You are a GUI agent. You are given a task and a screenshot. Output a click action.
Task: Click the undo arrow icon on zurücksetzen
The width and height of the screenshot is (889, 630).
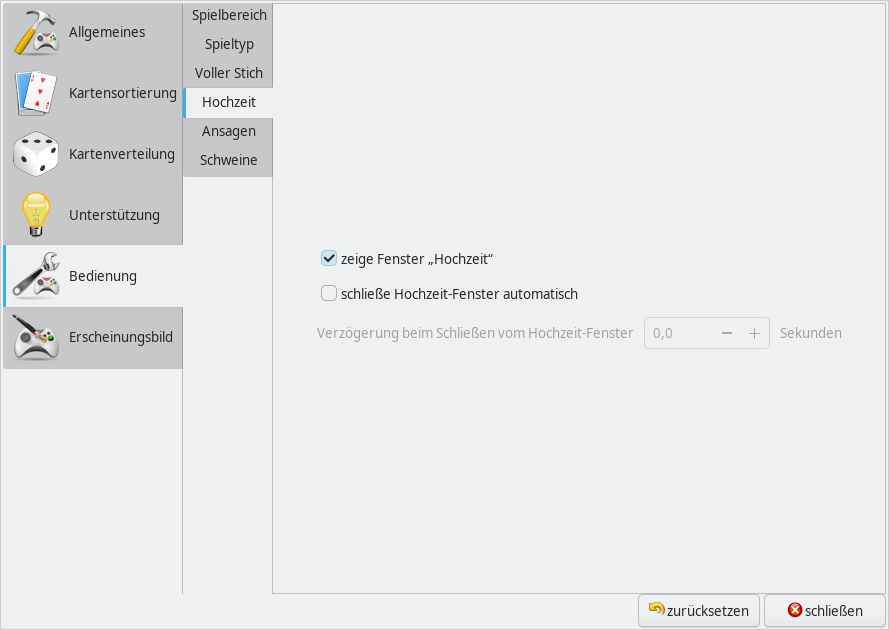(656, 609)
